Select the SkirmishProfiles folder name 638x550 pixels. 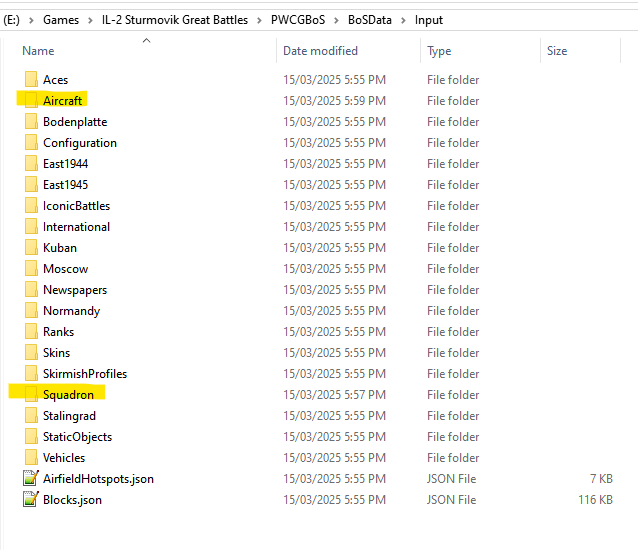85,374
